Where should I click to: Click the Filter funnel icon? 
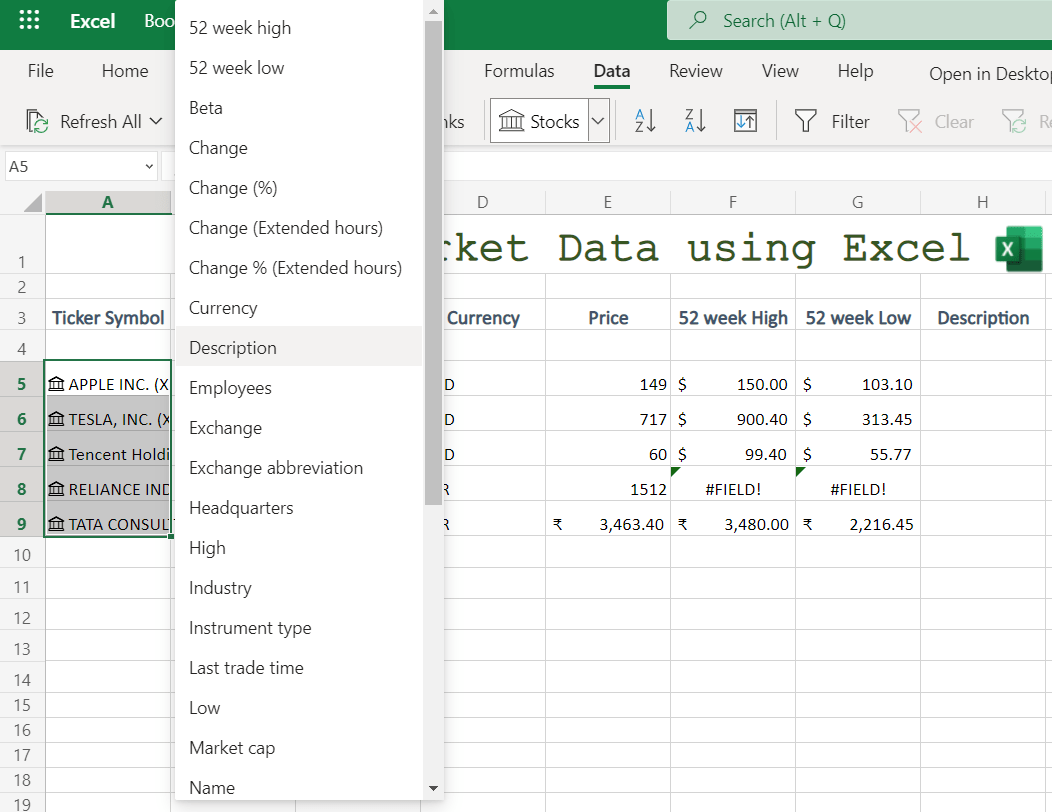point(805,120)
